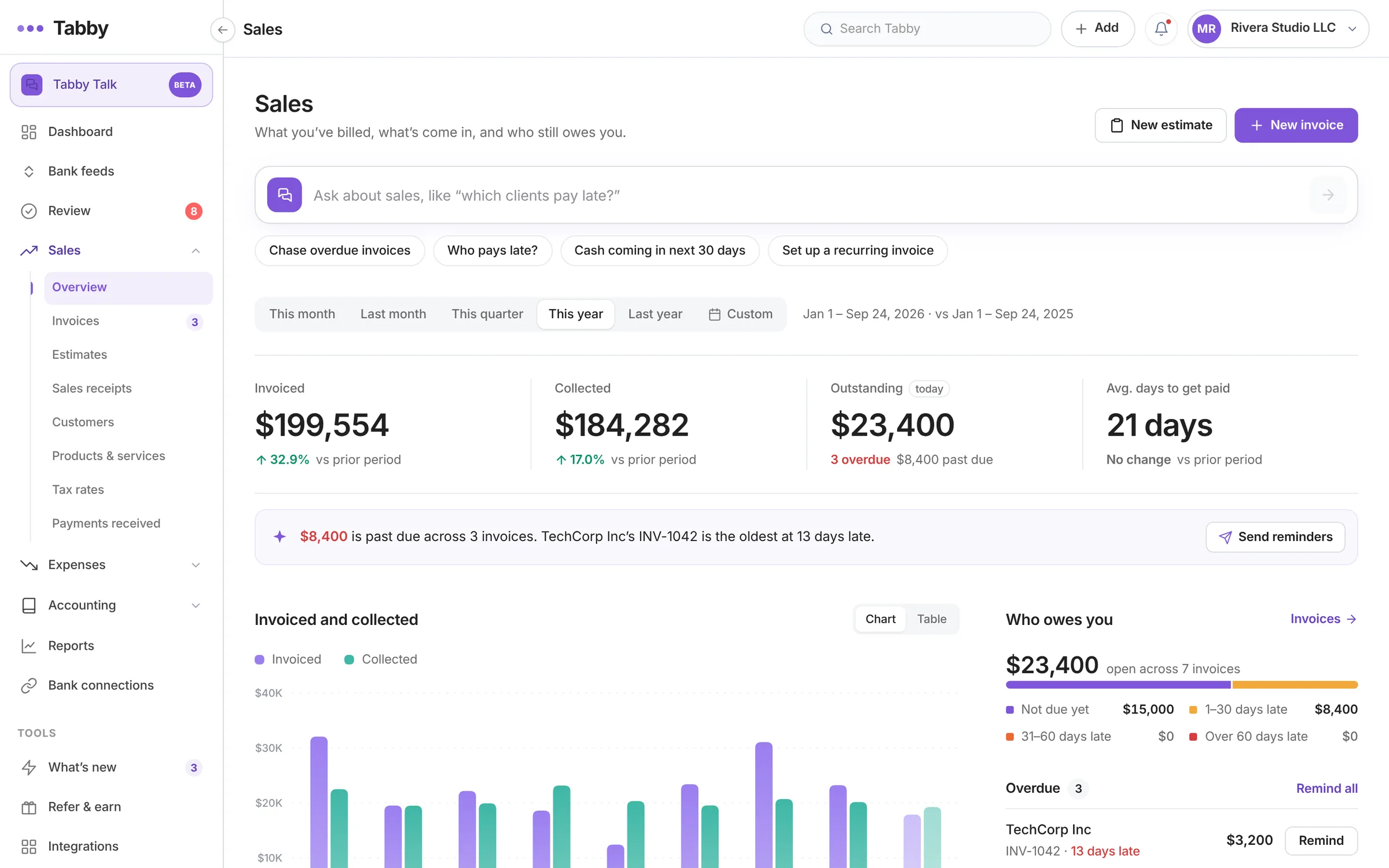Click the Refer & earn gift icon
This screenshot has width=1389, height=868.
click(29, 807)
